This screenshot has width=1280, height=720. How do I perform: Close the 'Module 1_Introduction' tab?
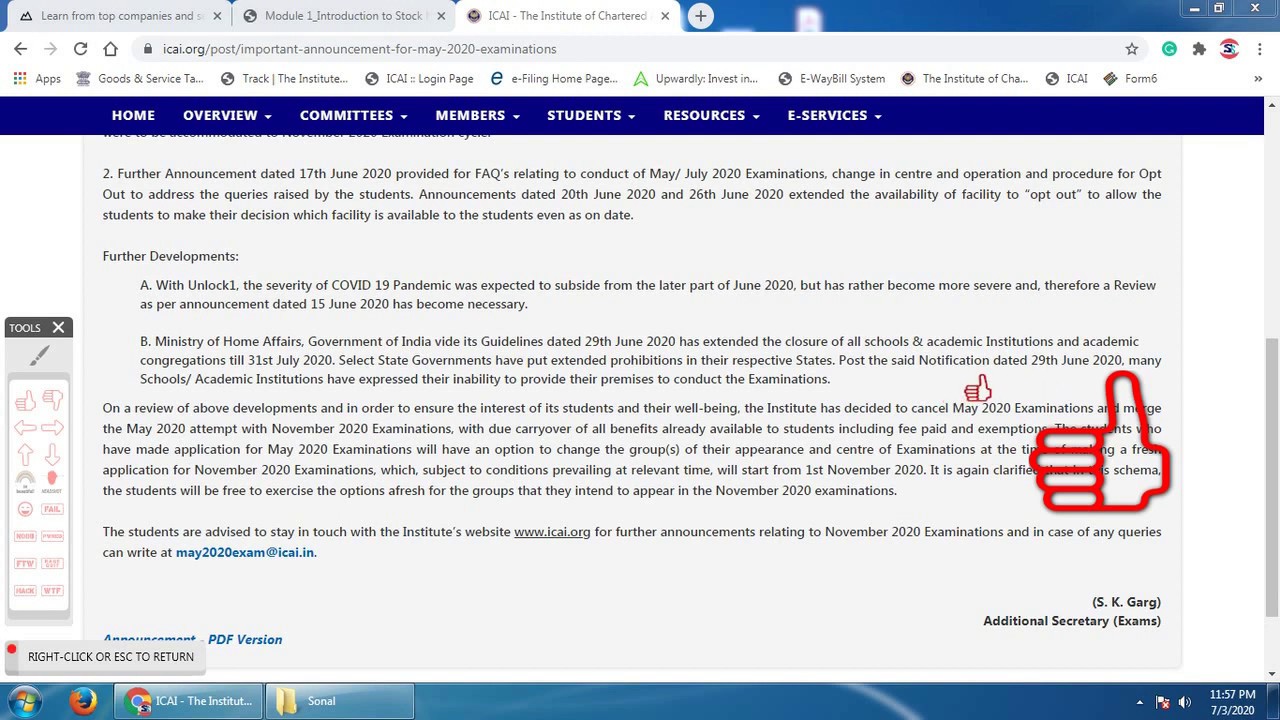click(441, 16)
